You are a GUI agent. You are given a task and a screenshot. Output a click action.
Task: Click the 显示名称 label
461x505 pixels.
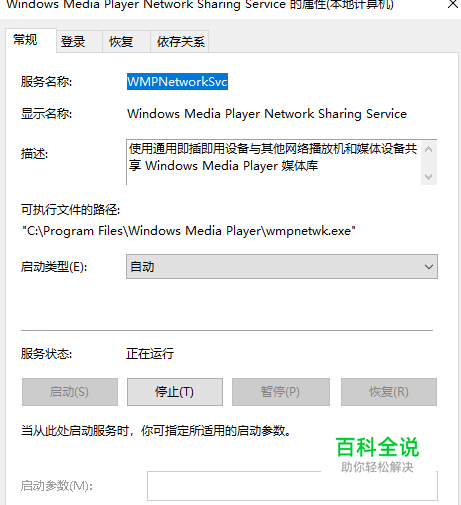pos(46,114)
